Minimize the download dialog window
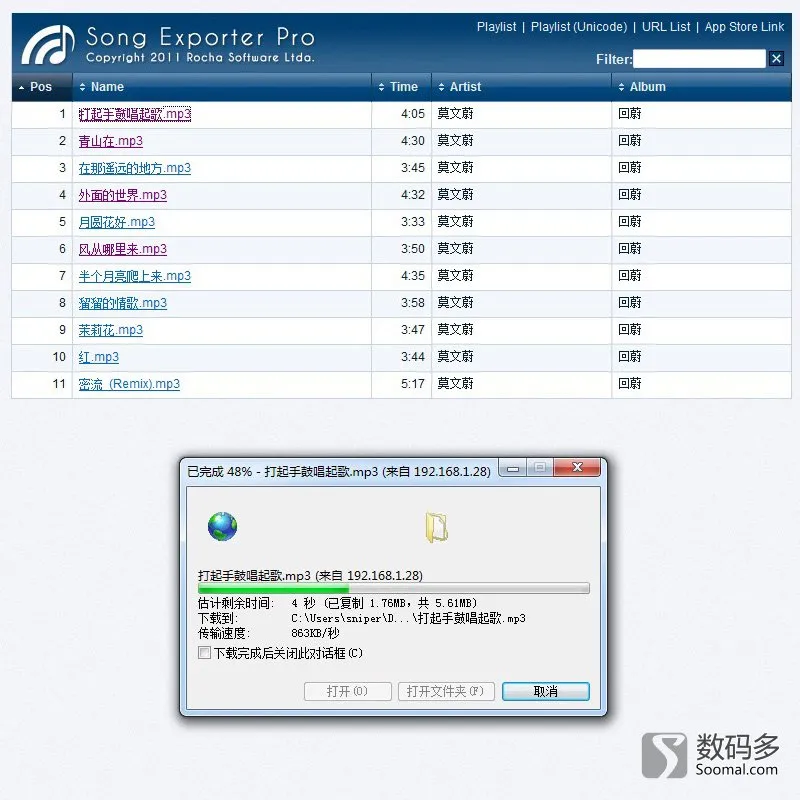Screen dimensions: 800x800 pos(513,468)
